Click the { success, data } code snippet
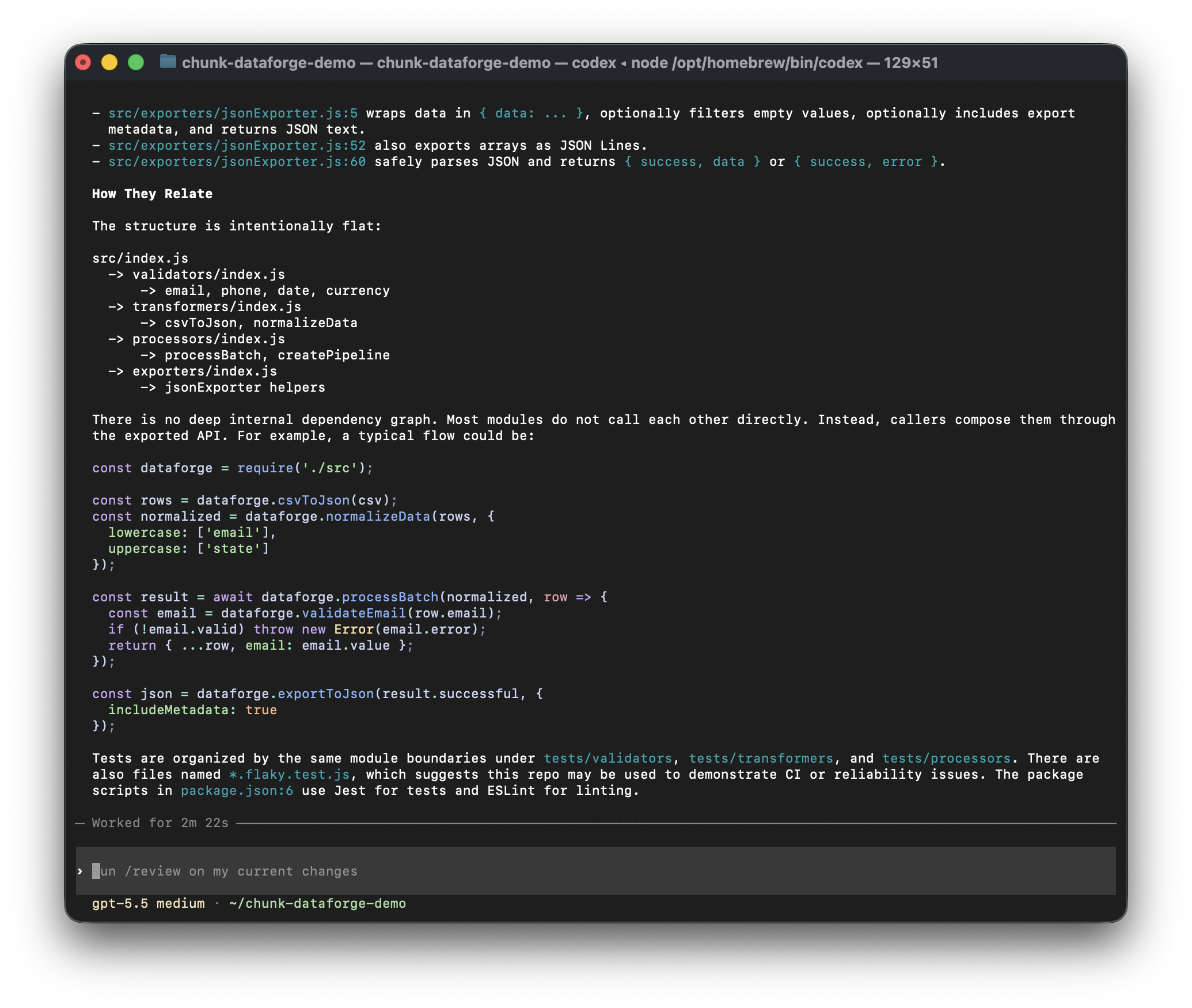Screen dimensions: 1192x1008 693,161
